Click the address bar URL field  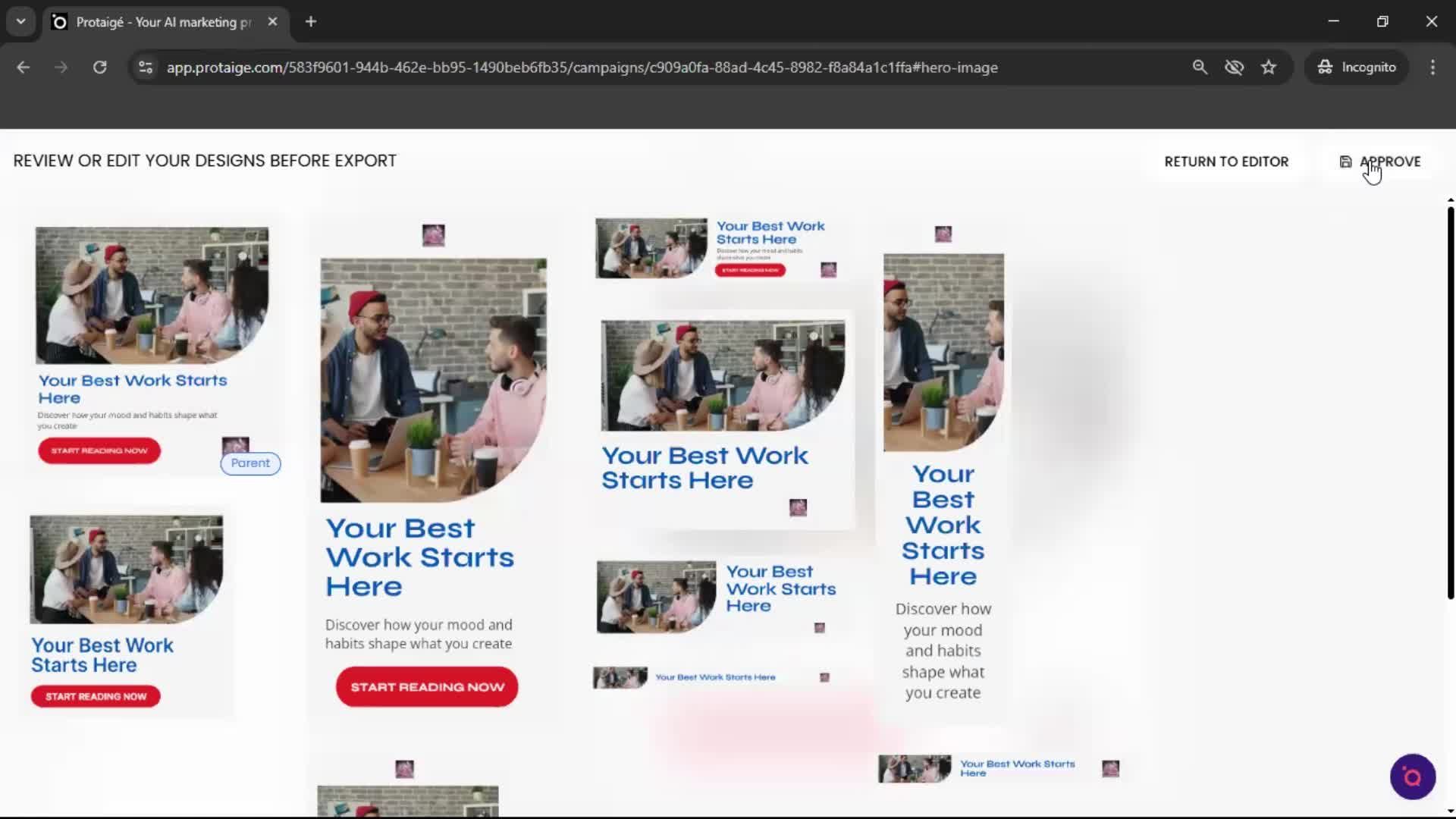click(582, 67)
